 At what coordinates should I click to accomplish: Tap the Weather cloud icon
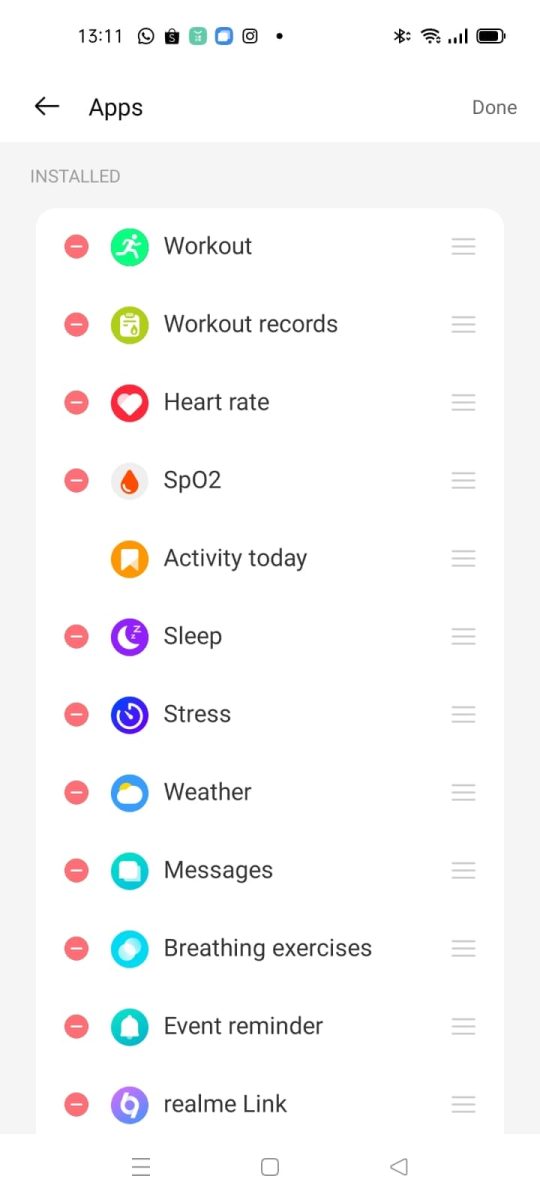(129, 792)
